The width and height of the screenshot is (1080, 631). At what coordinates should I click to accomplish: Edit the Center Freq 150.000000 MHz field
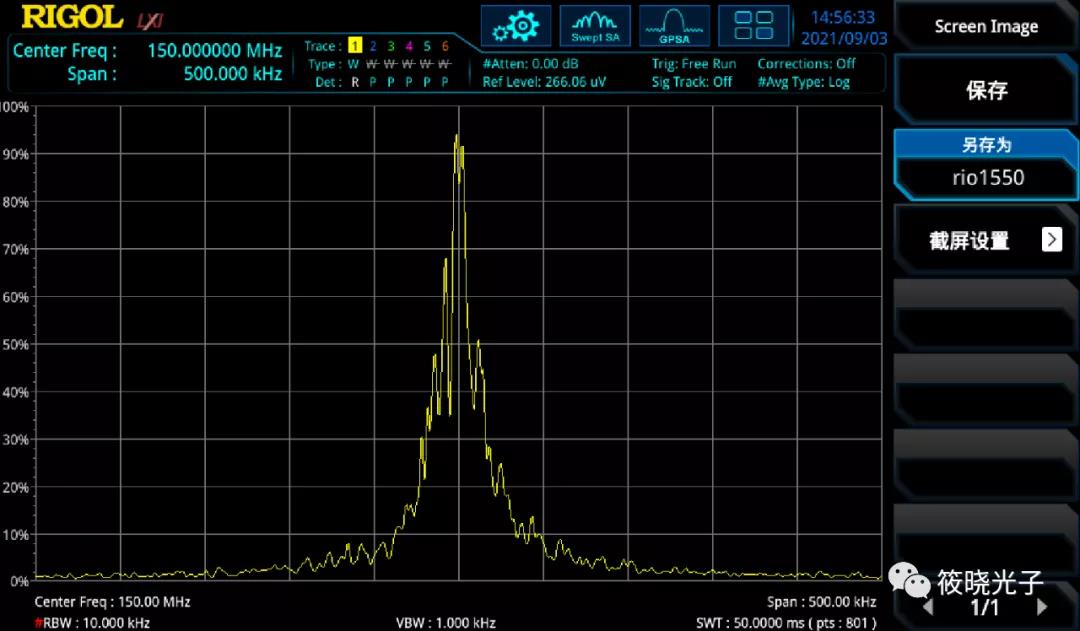click(214, 50)
